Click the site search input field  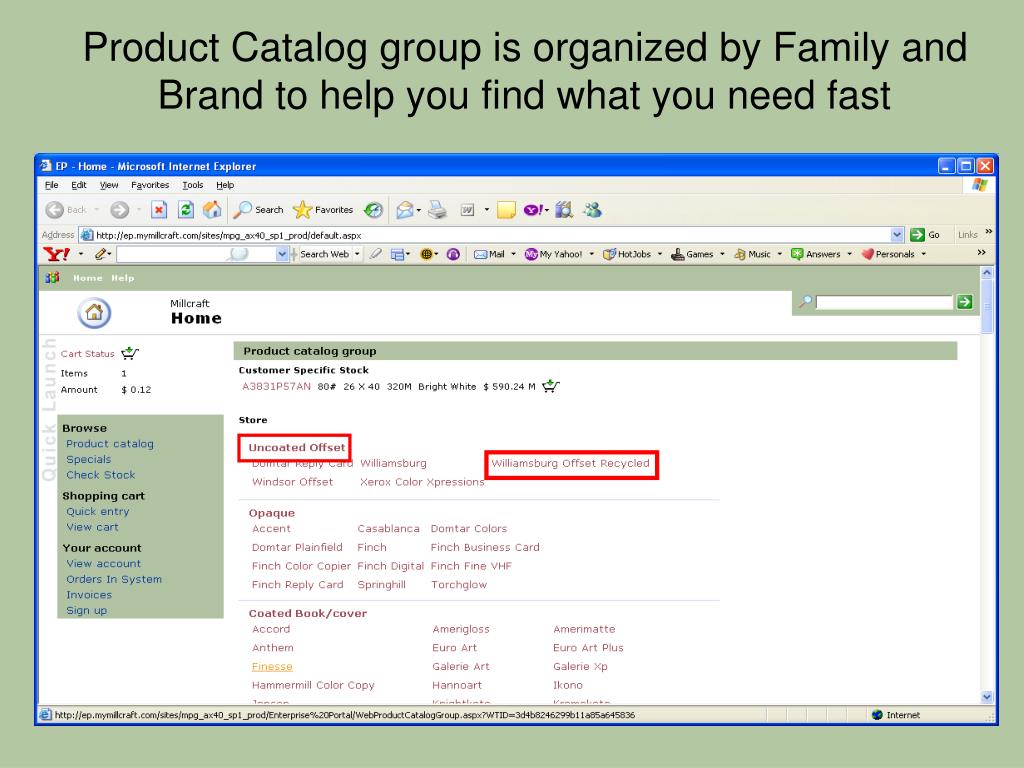[x=884, y=302]
